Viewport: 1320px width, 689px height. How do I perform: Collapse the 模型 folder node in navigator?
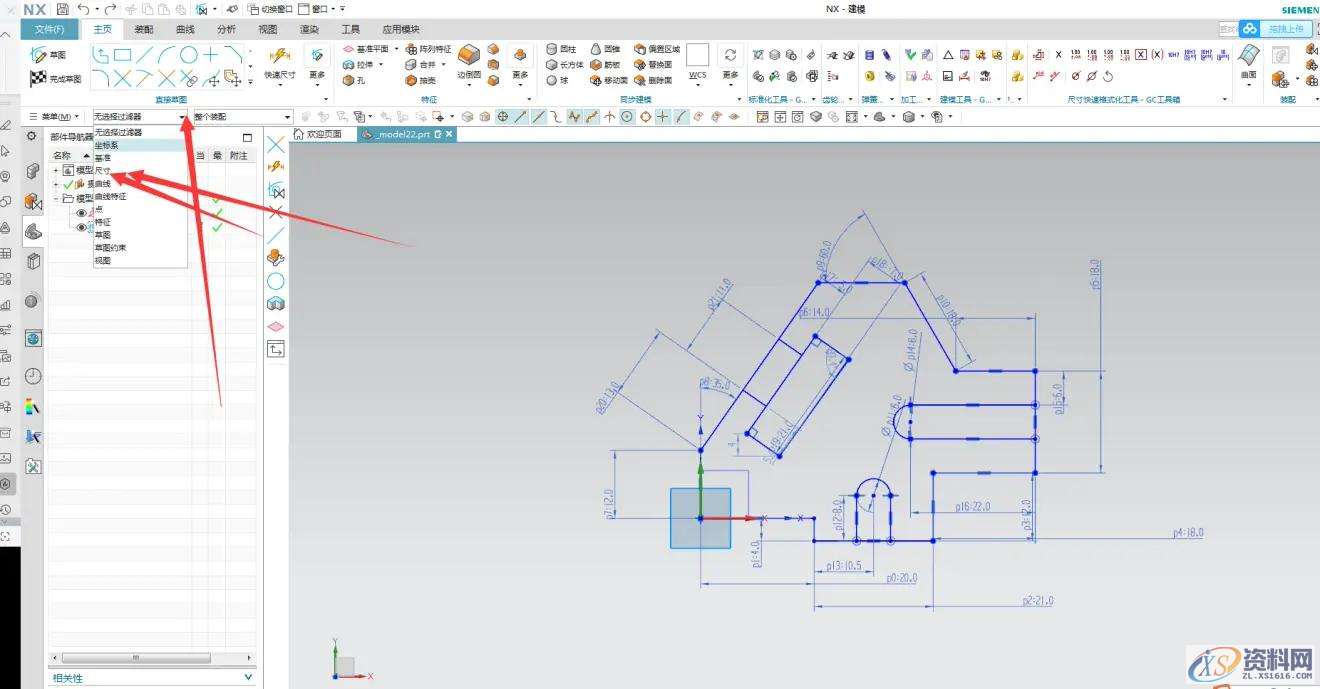pos(56,198)
